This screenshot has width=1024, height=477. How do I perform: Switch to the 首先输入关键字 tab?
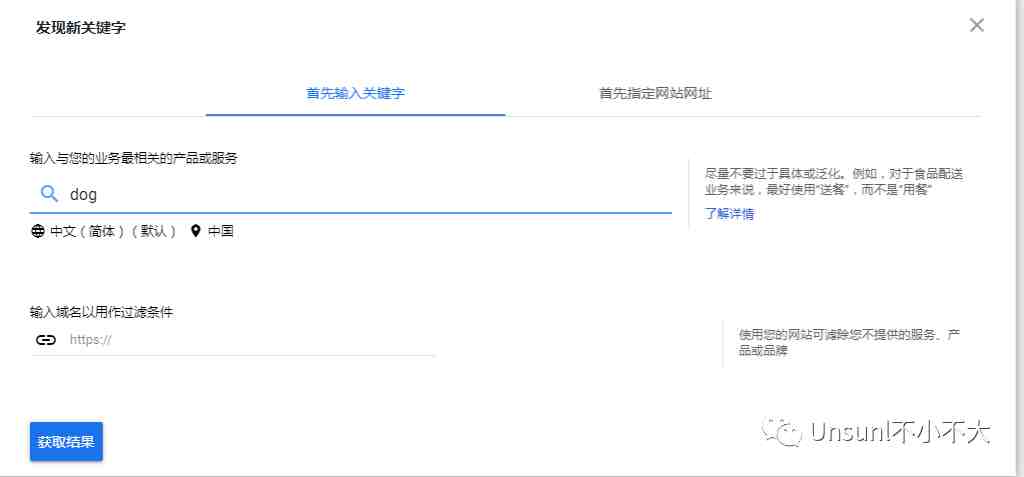(x=355, y=93)
